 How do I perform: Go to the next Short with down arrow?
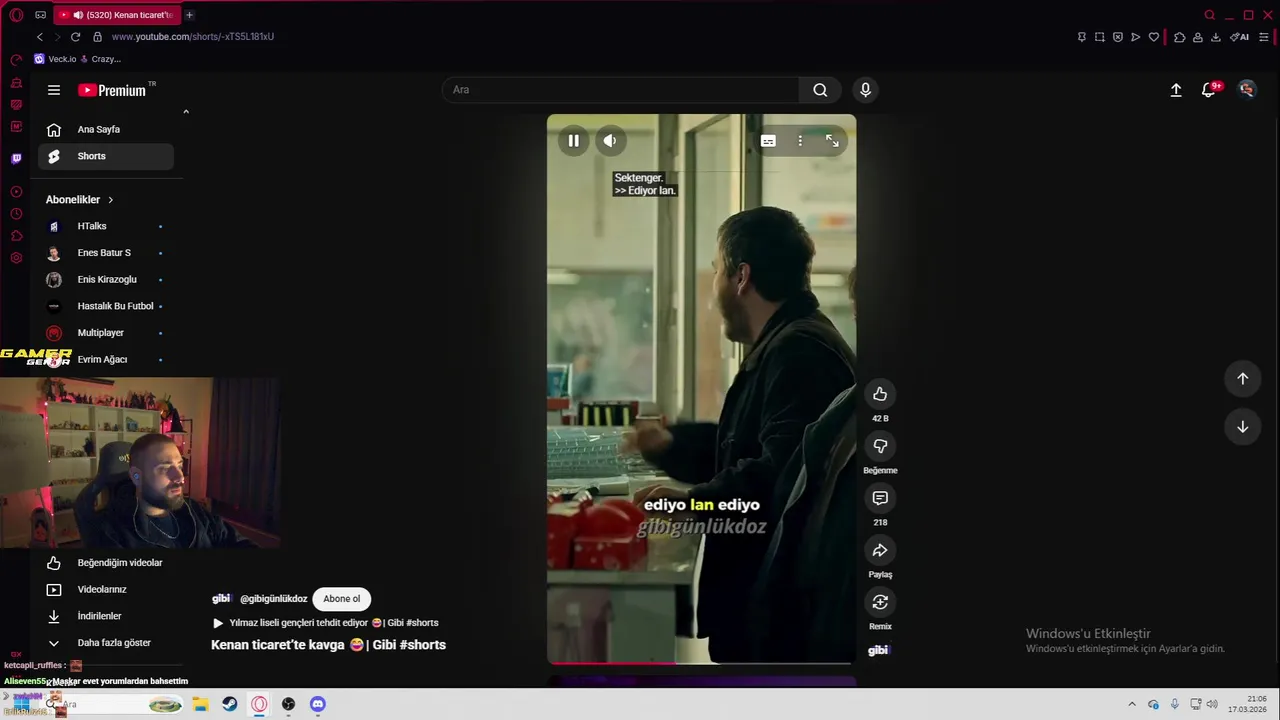click(x=1242, y=427)
